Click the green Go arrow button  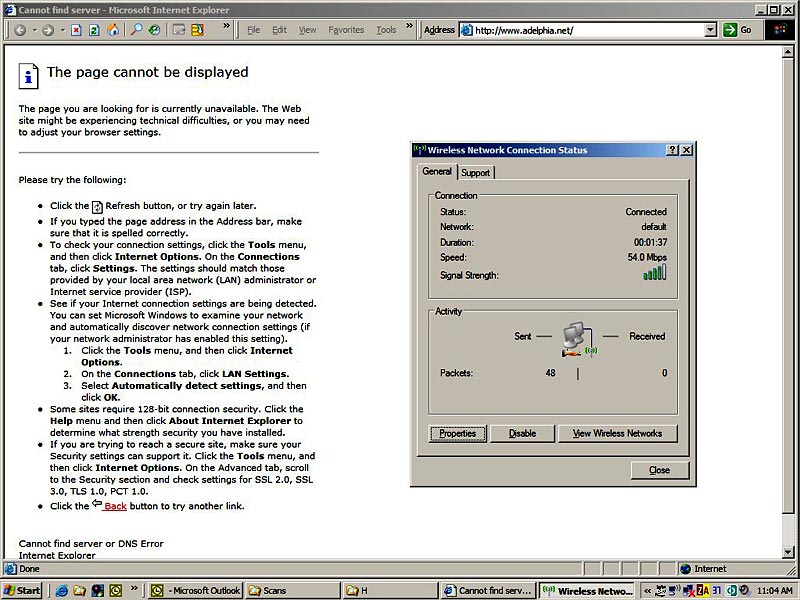738,30
